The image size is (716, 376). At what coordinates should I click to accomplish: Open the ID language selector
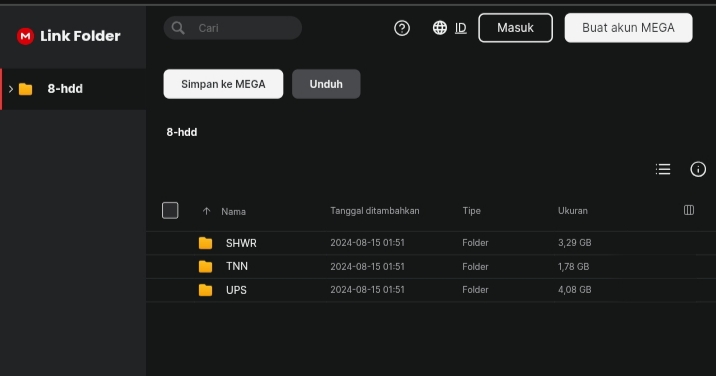[461, 28]
